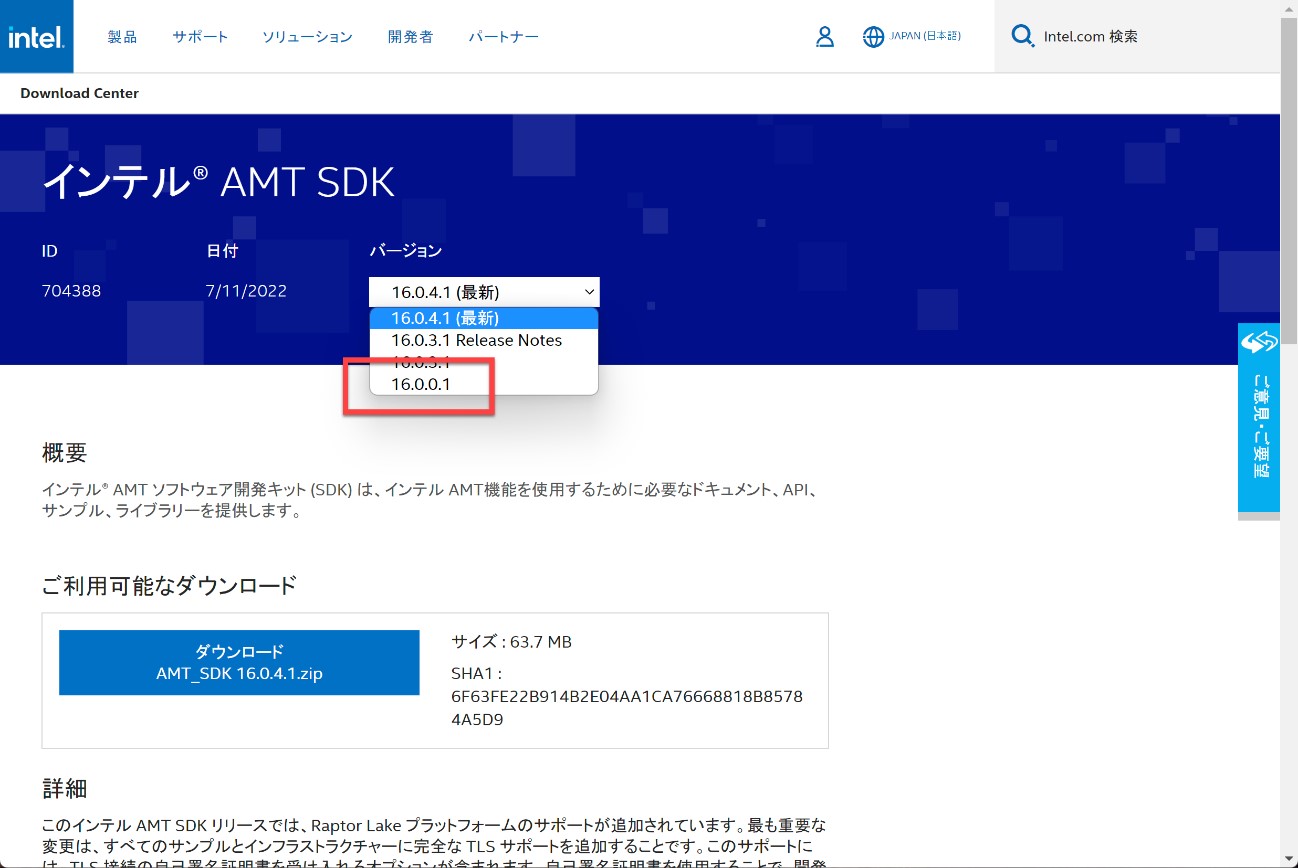The image size is (1298, 868).
Task: Open the ソリューション menu
Action: coord(307,37)
